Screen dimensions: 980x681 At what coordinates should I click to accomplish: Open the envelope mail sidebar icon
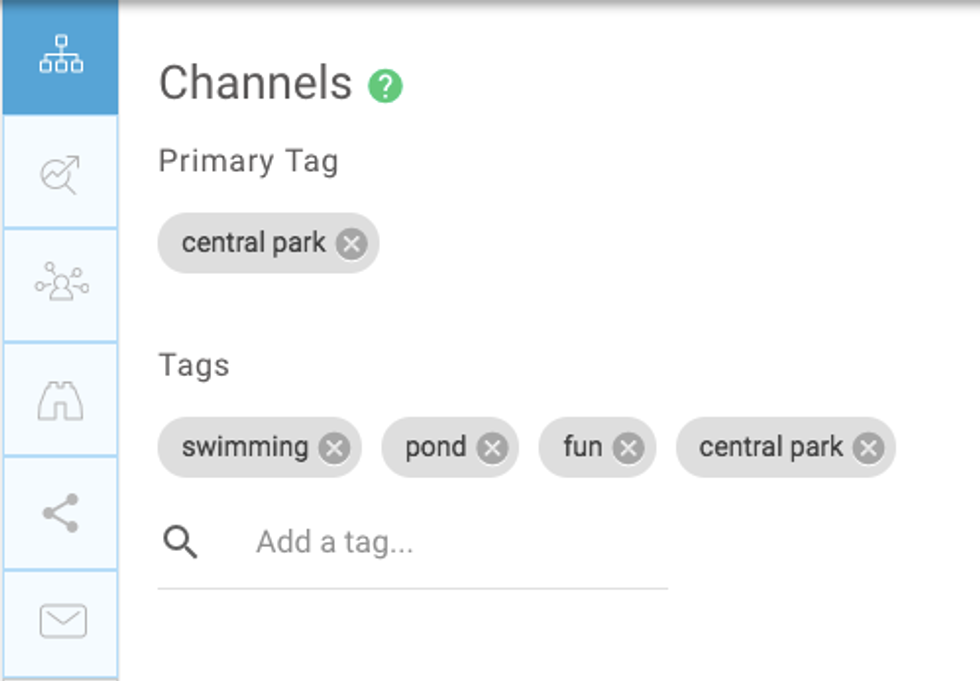tap(62, 622)
